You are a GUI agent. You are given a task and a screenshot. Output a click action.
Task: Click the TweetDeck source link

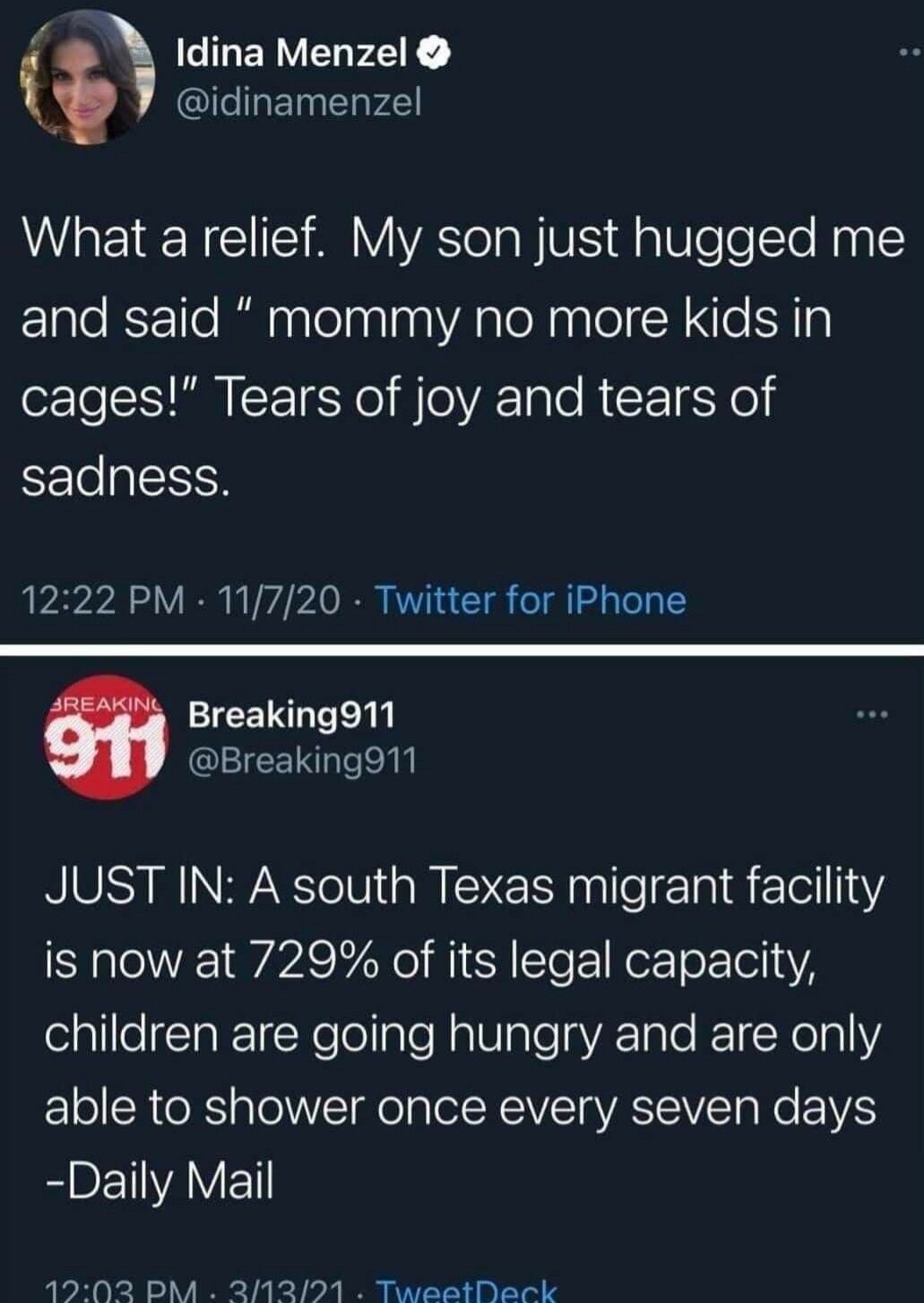pos(466,1291)
